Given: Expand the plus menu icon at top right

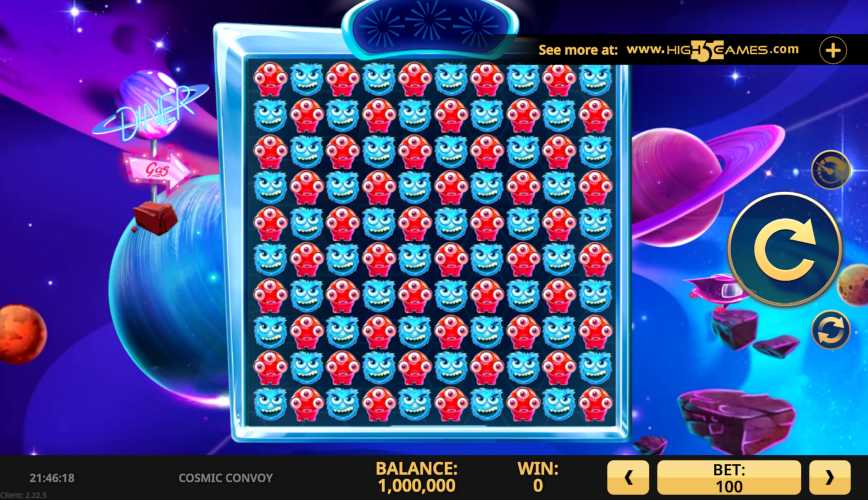Looking at the screenshot, I should pos(833,50).
